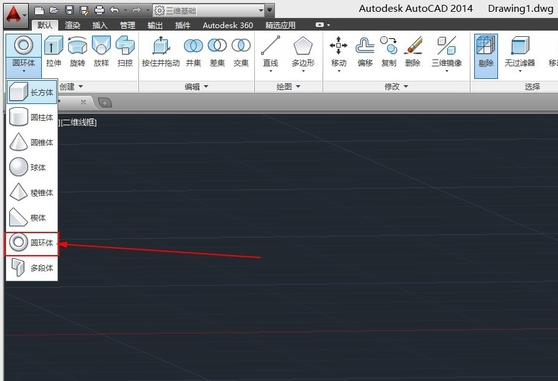Select the 复制 copy tool
This screenshot has width=558, height=381.
[x=389, y=52]
